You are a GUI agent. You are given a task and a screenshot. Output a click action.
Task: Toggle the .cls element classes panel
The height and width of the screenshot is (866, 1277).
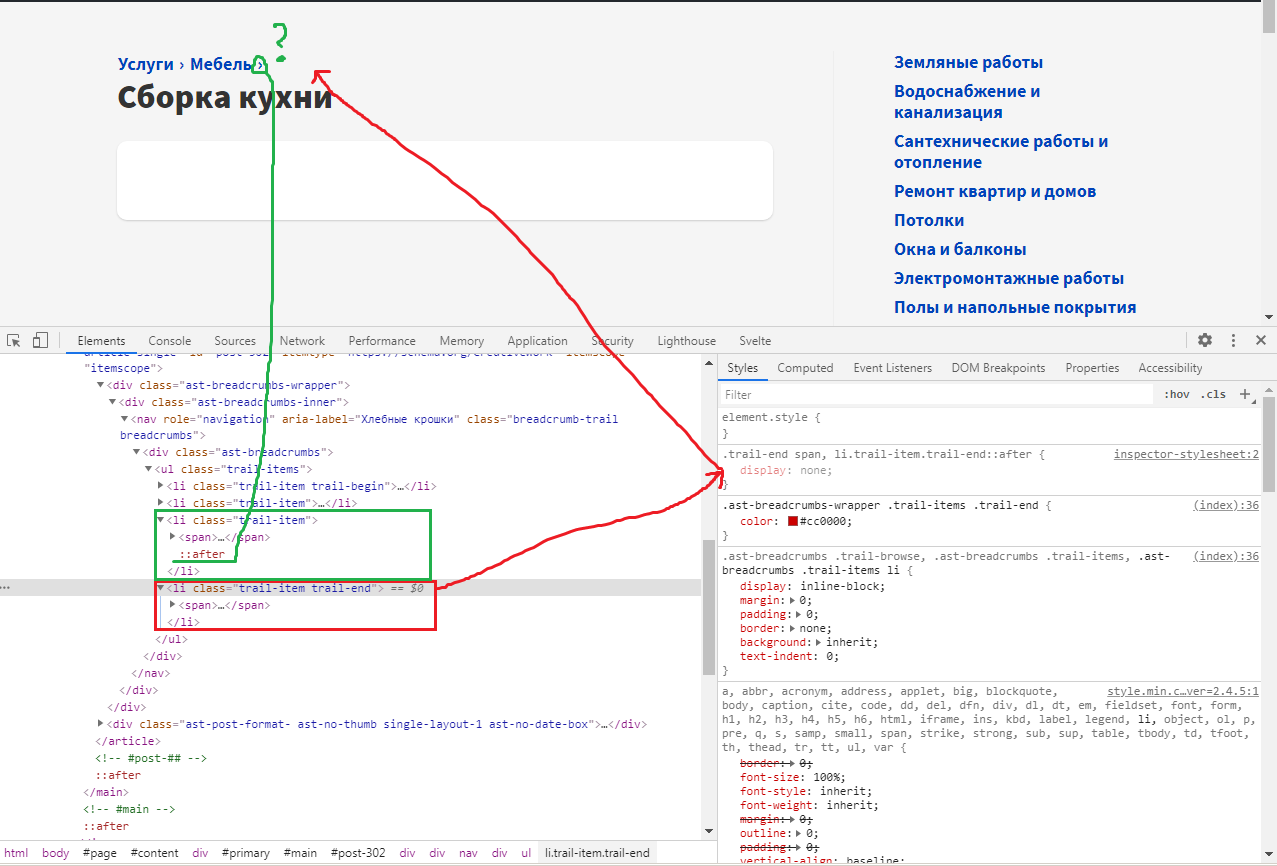[1213, 394]
